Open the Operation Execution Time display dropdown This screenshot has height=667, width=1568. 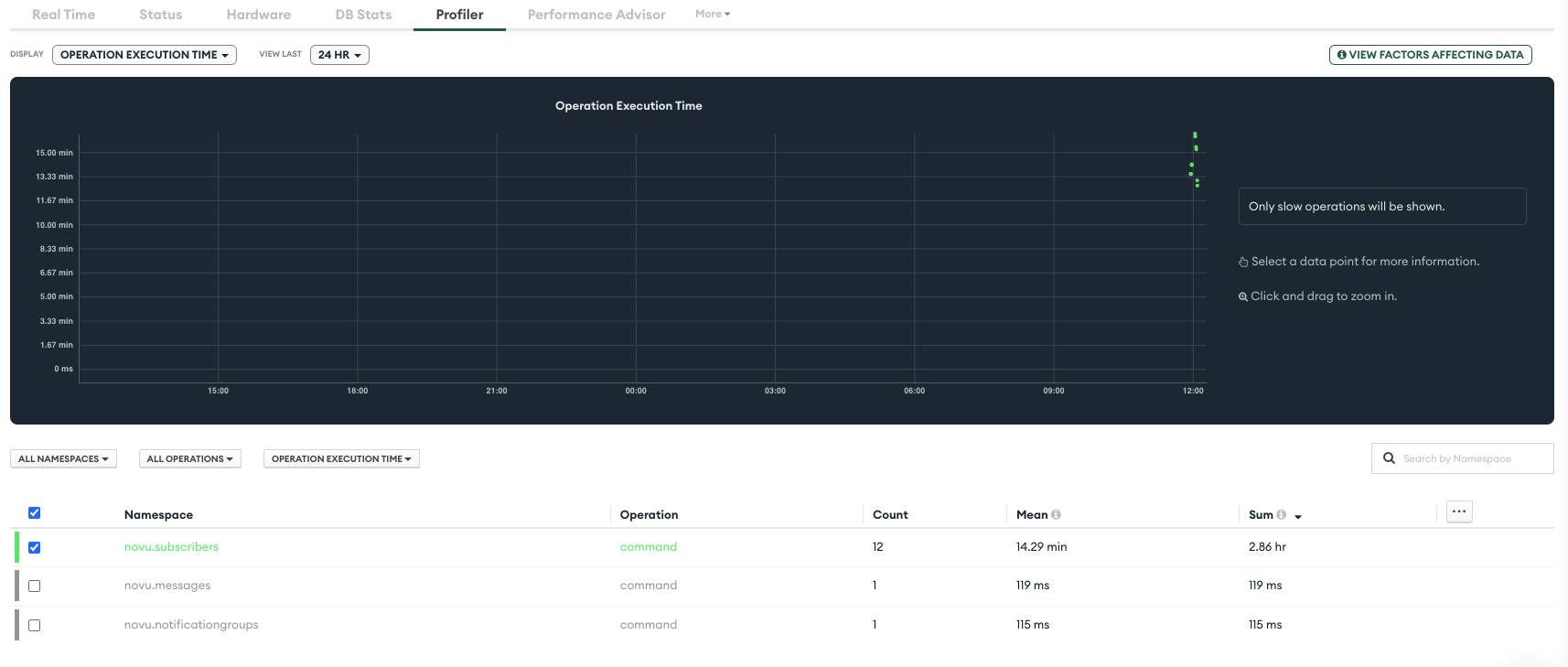(x=145, y=55)
